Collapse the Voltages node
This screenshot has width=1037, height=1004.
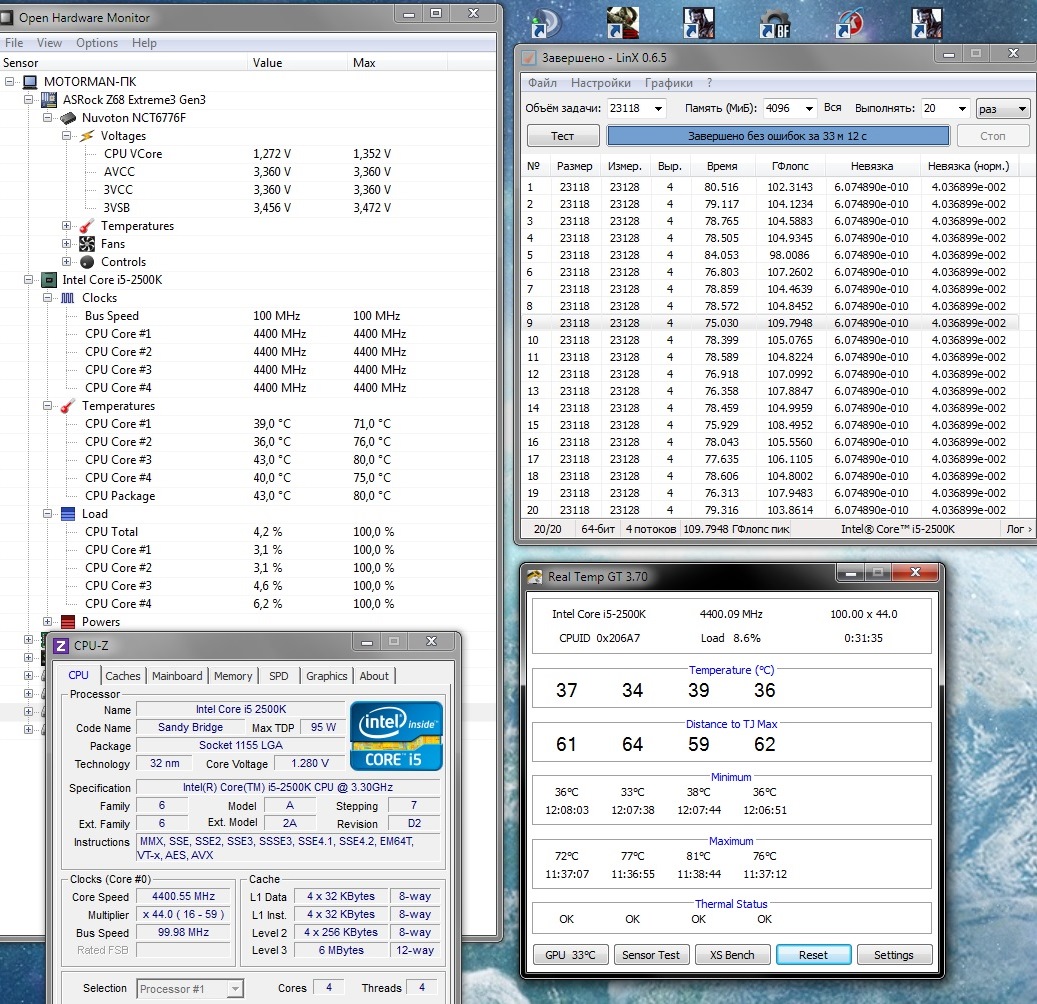coord(66,136)
